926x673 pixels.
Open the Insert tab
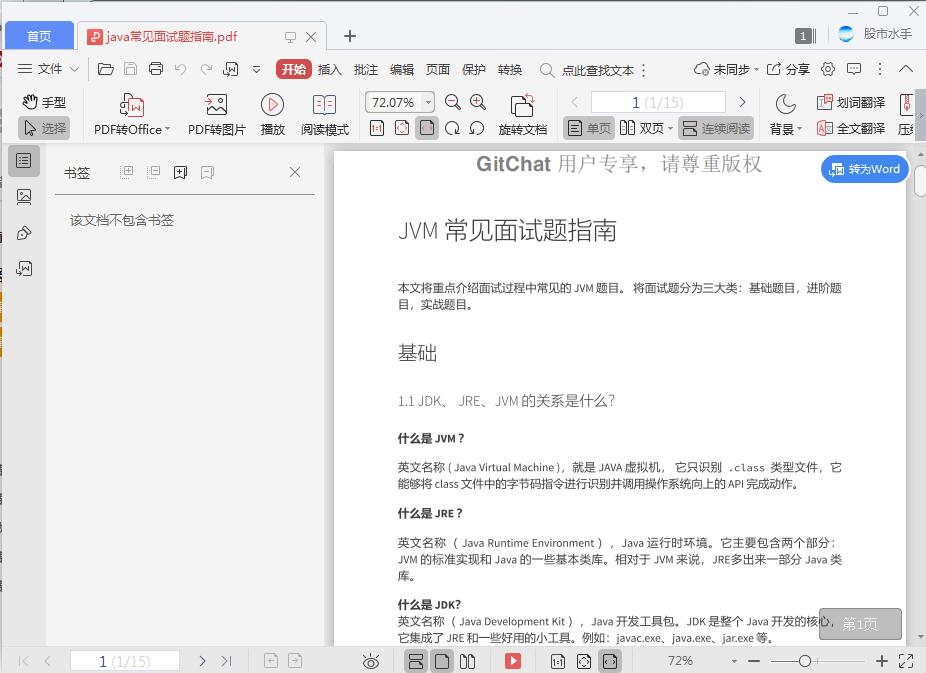pyautogui.click(x=330, y=70)
